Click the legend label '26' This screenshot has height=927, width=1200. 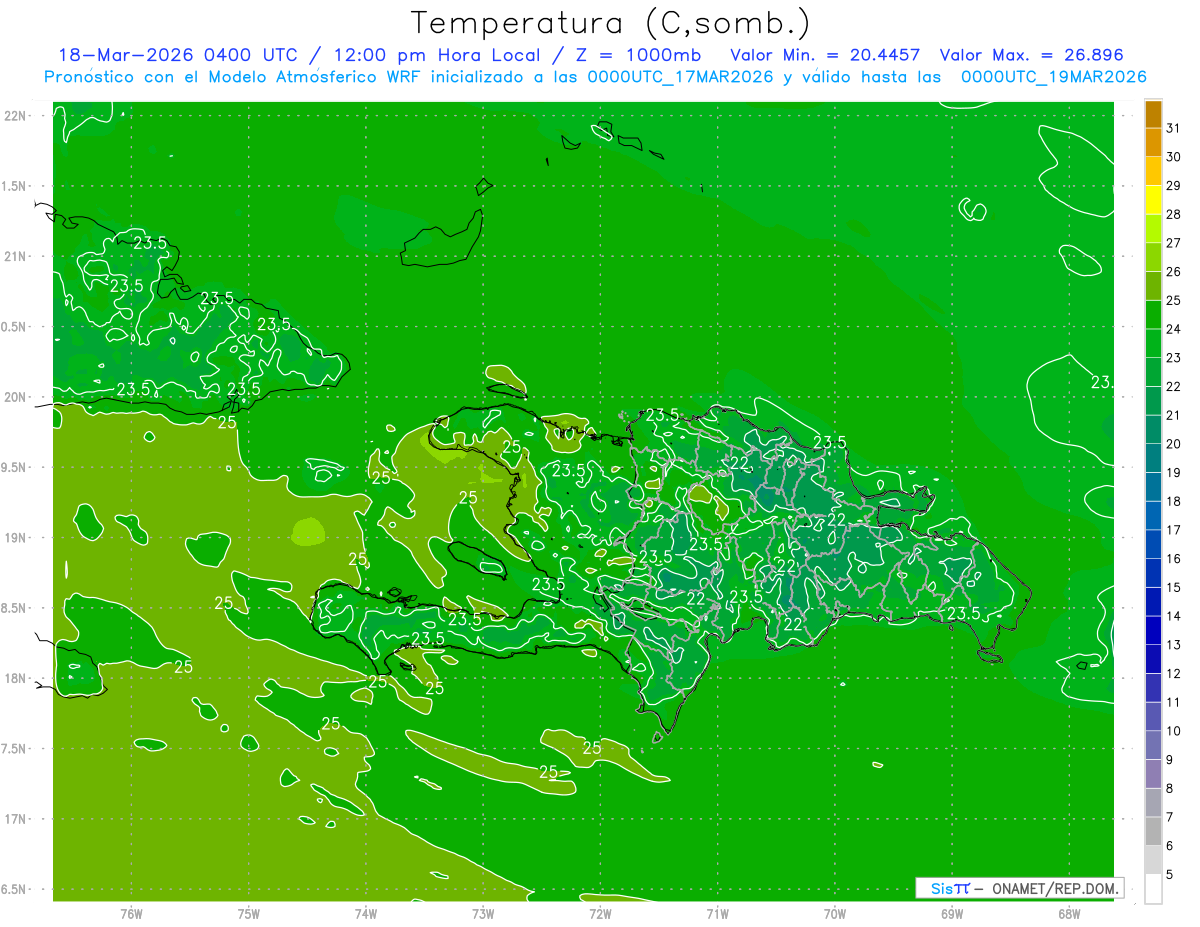click(x=1174, y=271)
